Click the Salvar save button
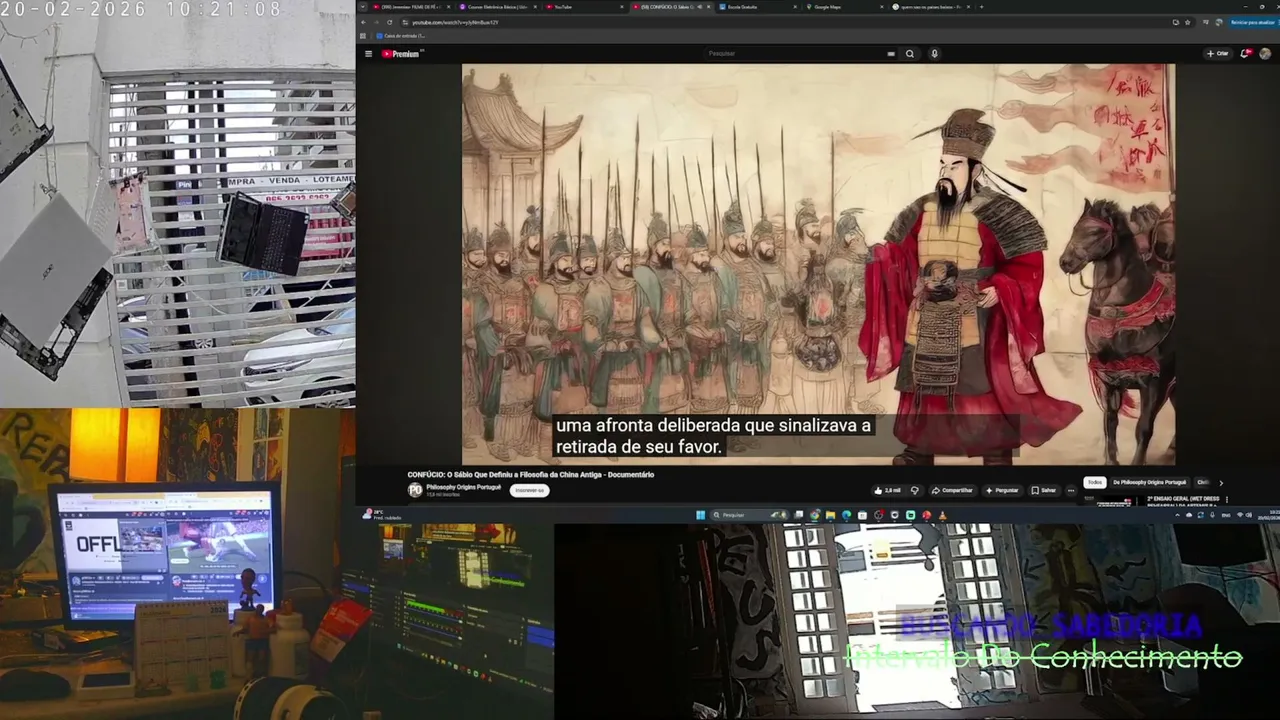The image size is (1280, 720). click(x=1043, y=490)
